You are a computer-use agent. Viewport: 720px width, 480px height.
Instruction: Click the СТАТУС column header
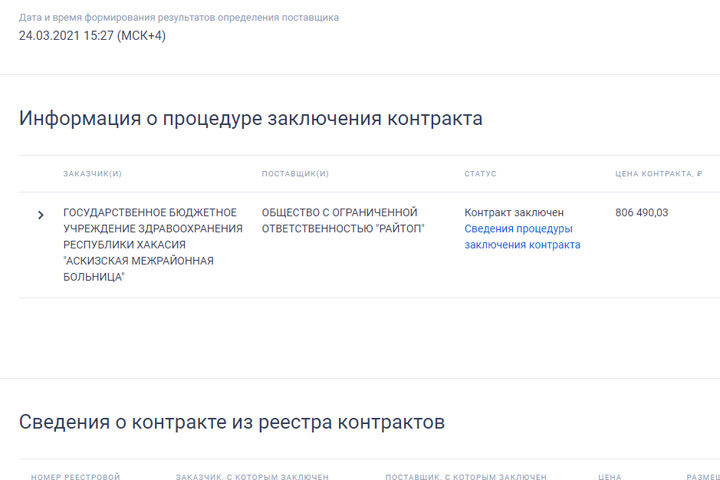pyautogui.click(x=480, y=174)
